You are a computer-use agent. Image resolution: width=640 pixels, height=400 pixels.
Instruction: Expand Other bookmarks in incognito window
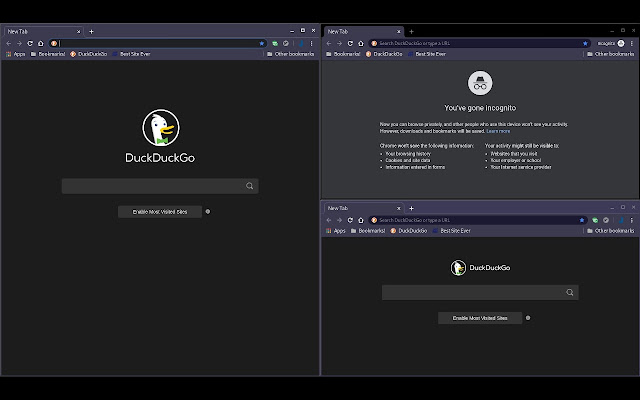pyautogui.click(x=611, y=54)
